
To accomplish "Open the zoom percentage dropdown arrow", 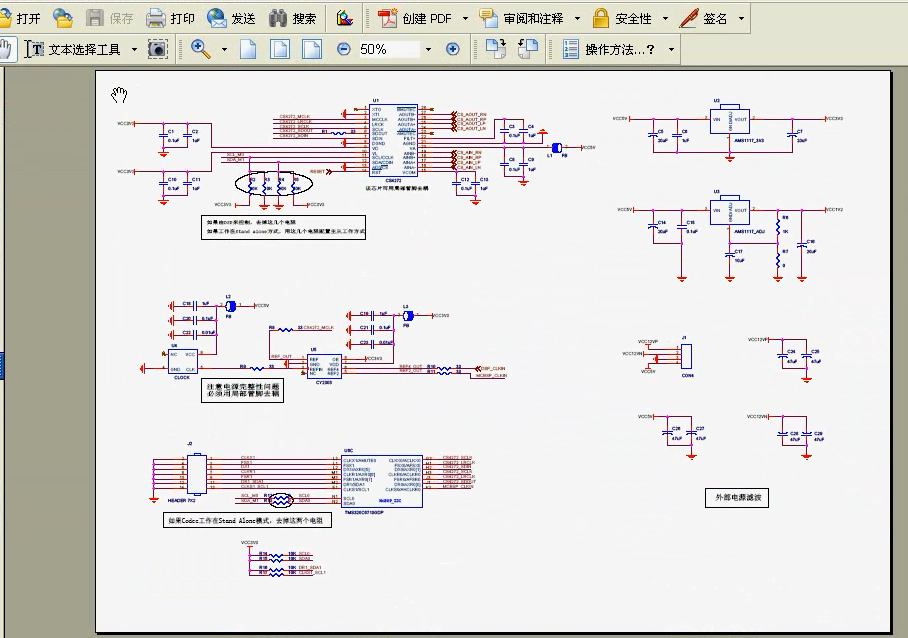I will 428,49.
